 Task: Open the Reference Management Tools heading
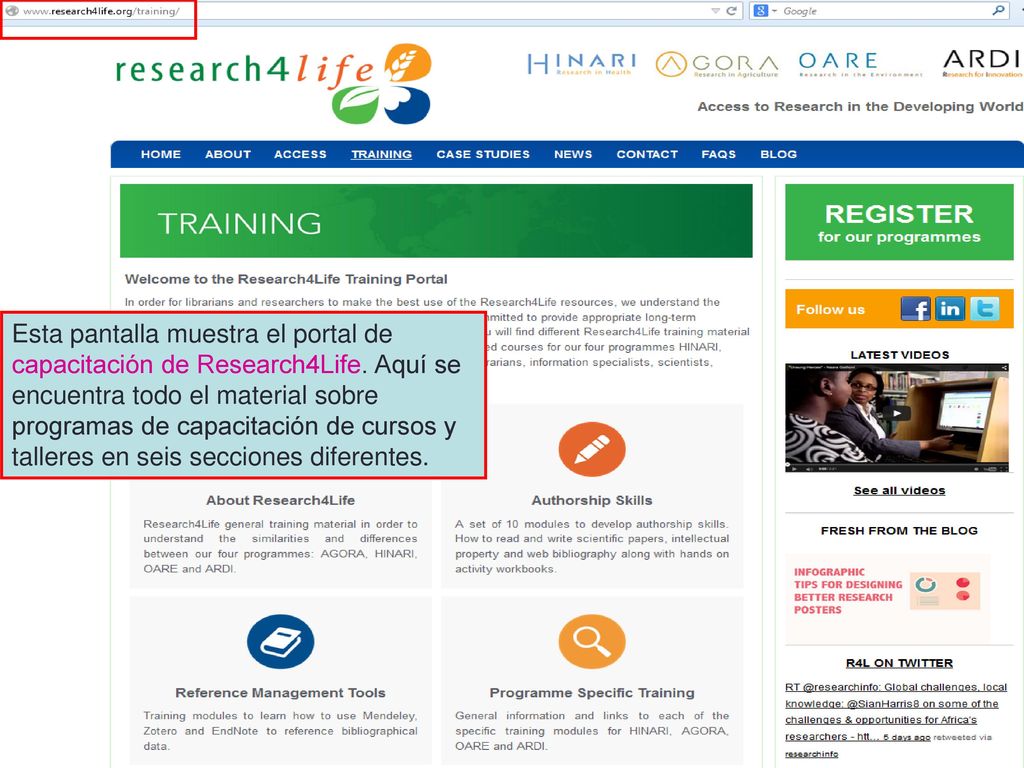pyautogui.click(x=280, y=692)
